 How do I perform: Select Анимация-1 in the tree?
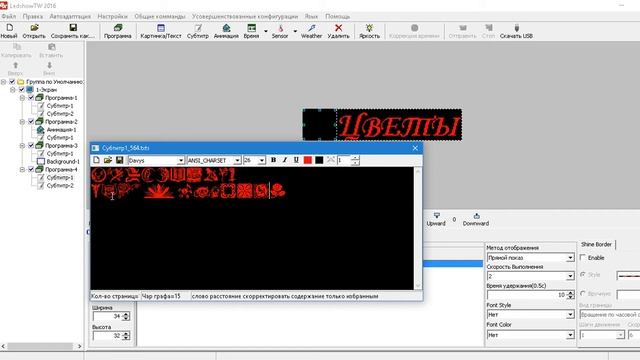[61, 130]
